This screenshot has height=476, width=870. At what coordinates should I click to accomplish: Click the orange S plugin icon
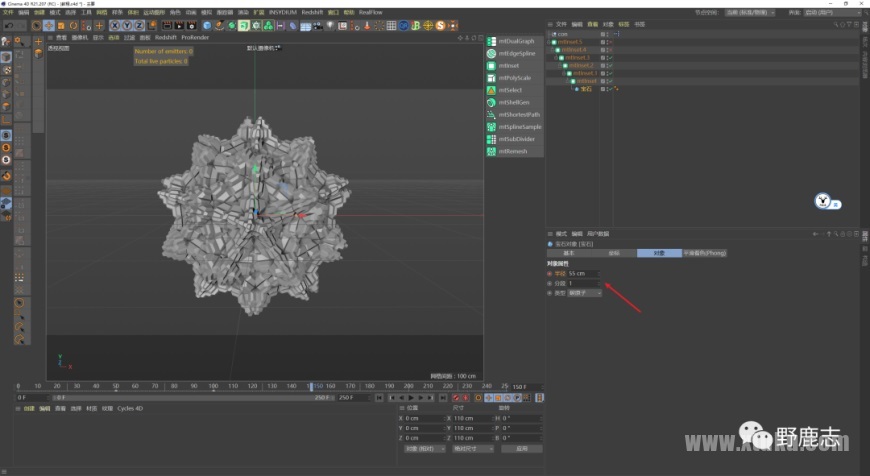click(441, 26)
